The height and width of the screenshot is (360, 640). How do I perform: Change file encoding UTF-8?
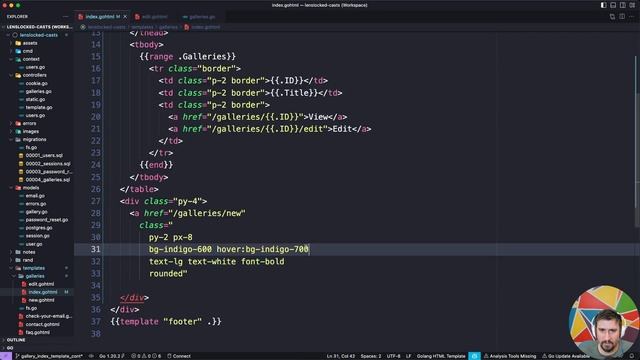(x=393, y=356)
